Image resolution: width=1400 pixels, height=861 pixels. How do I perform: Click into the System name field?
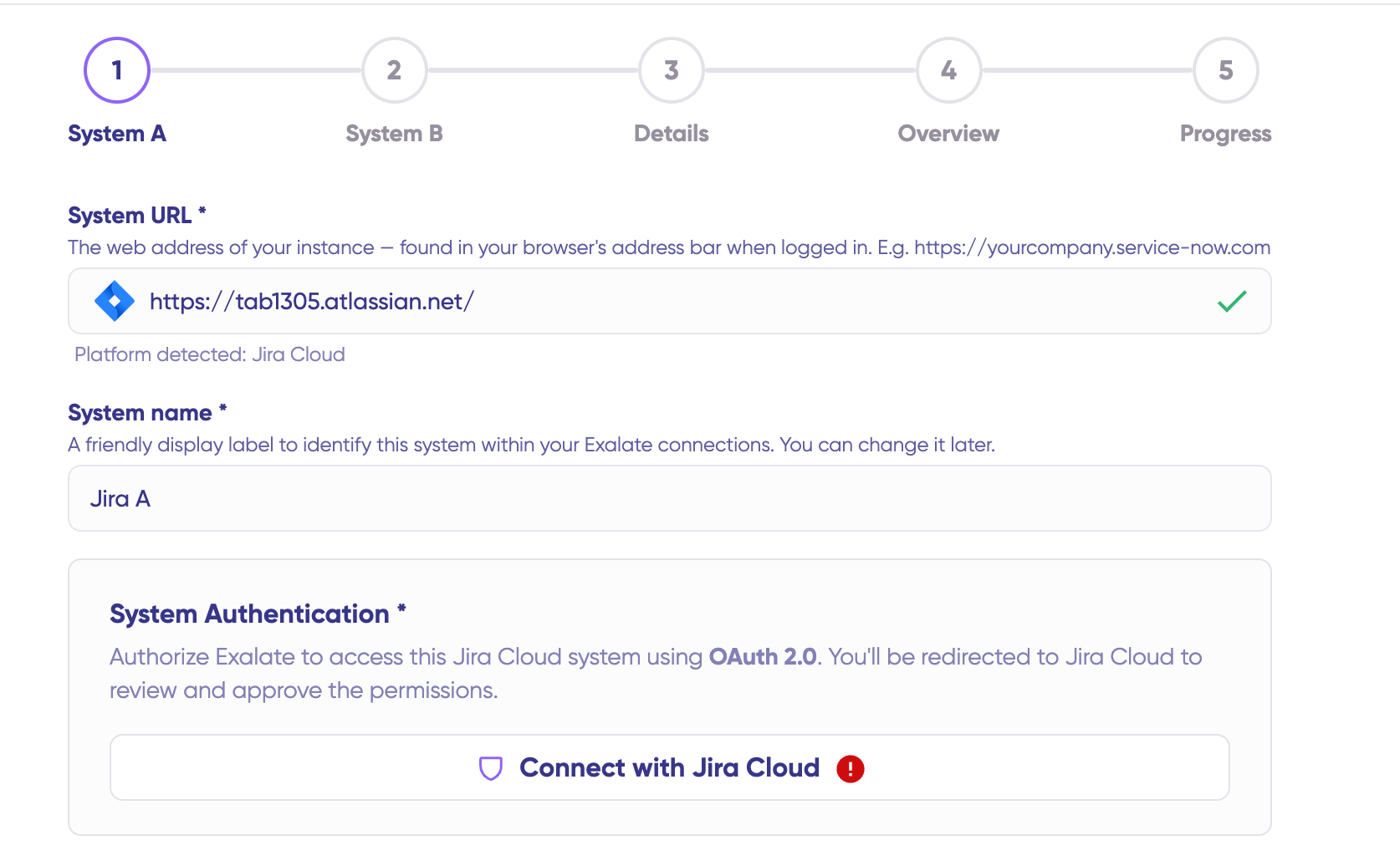pyautogui.click(x=670, y=498)
